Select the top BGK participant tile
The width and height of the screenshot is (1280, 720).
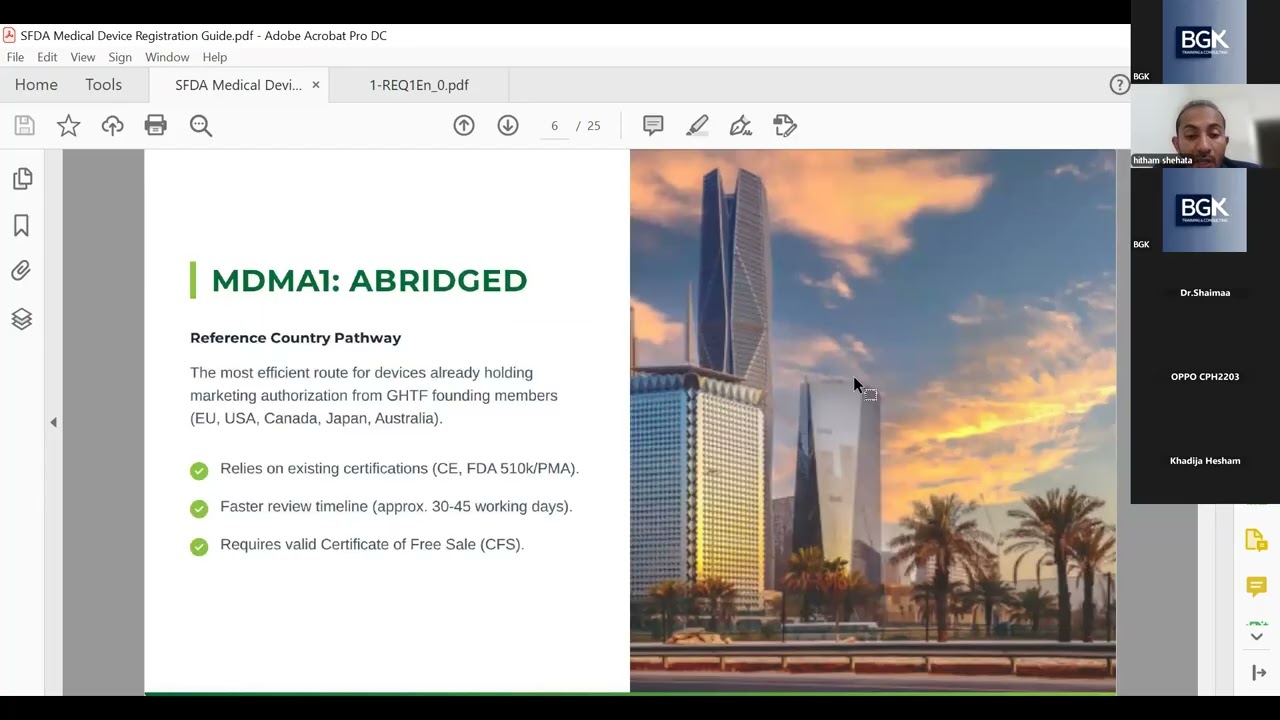1203,42
